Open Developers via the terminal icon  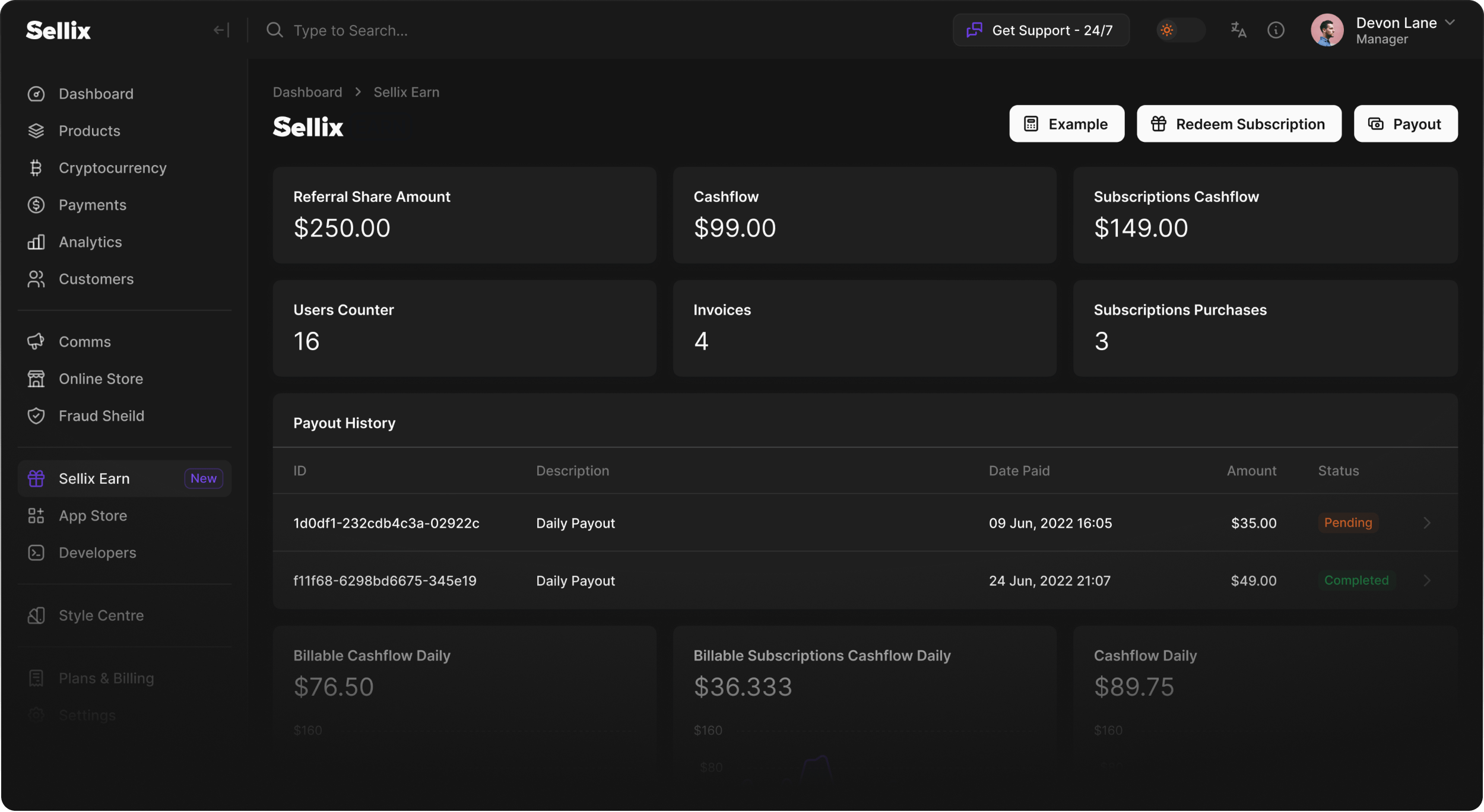click(36, 553)
